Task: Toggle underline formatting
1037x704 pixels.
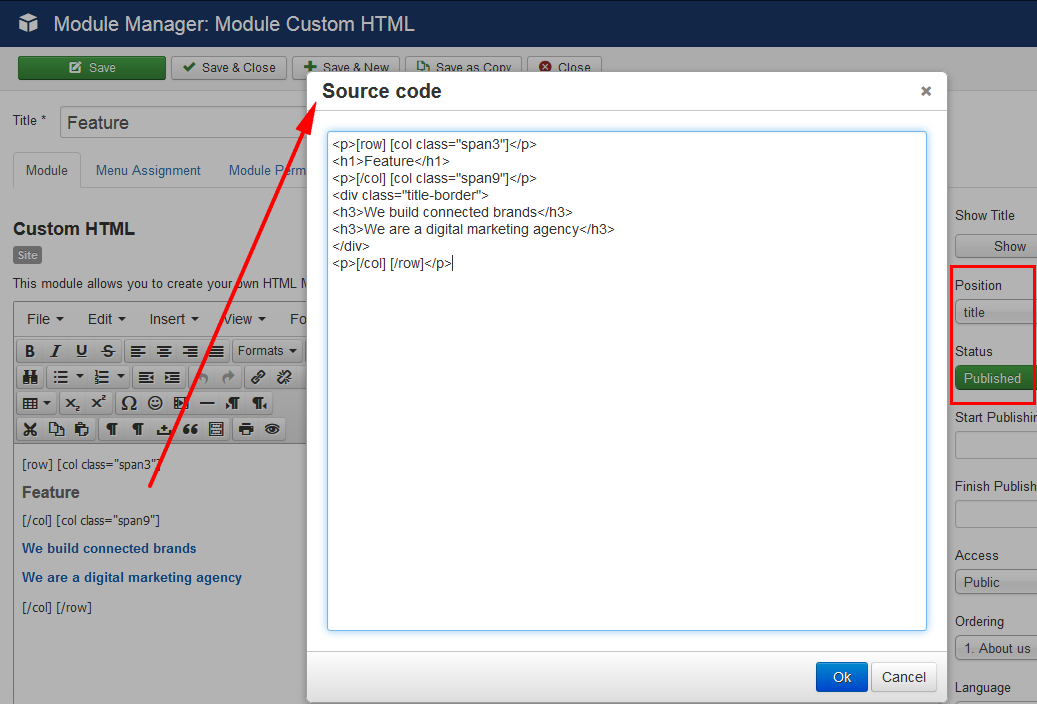Action: [x=82, y=351]
